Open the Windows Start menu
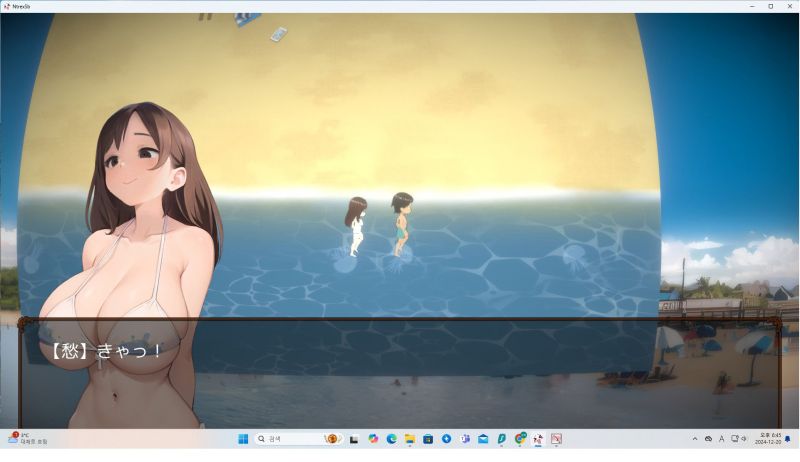 point(242,439)
